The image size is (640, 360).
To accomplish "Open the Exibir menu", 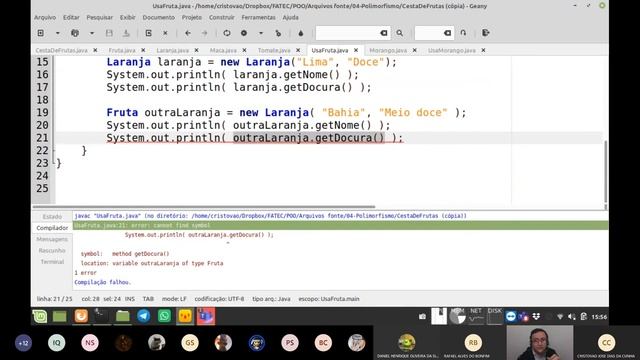I will point(127,18).
